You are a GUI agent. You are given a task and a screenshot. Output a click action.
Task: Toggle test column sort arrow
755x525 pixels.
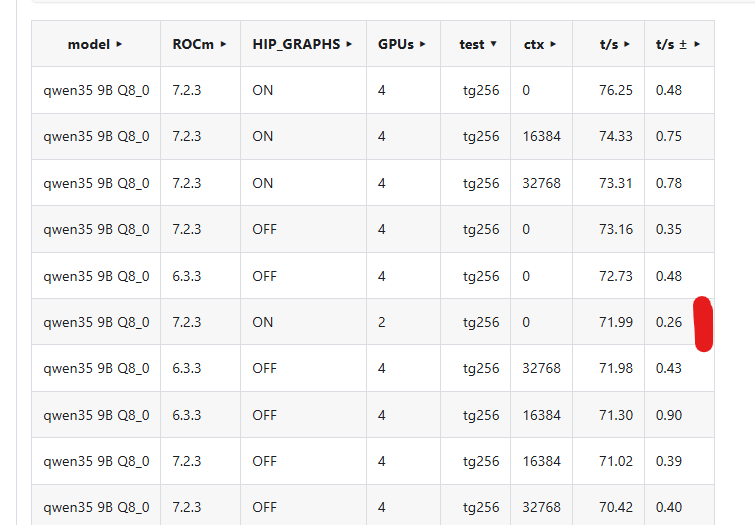pos(493,44)
